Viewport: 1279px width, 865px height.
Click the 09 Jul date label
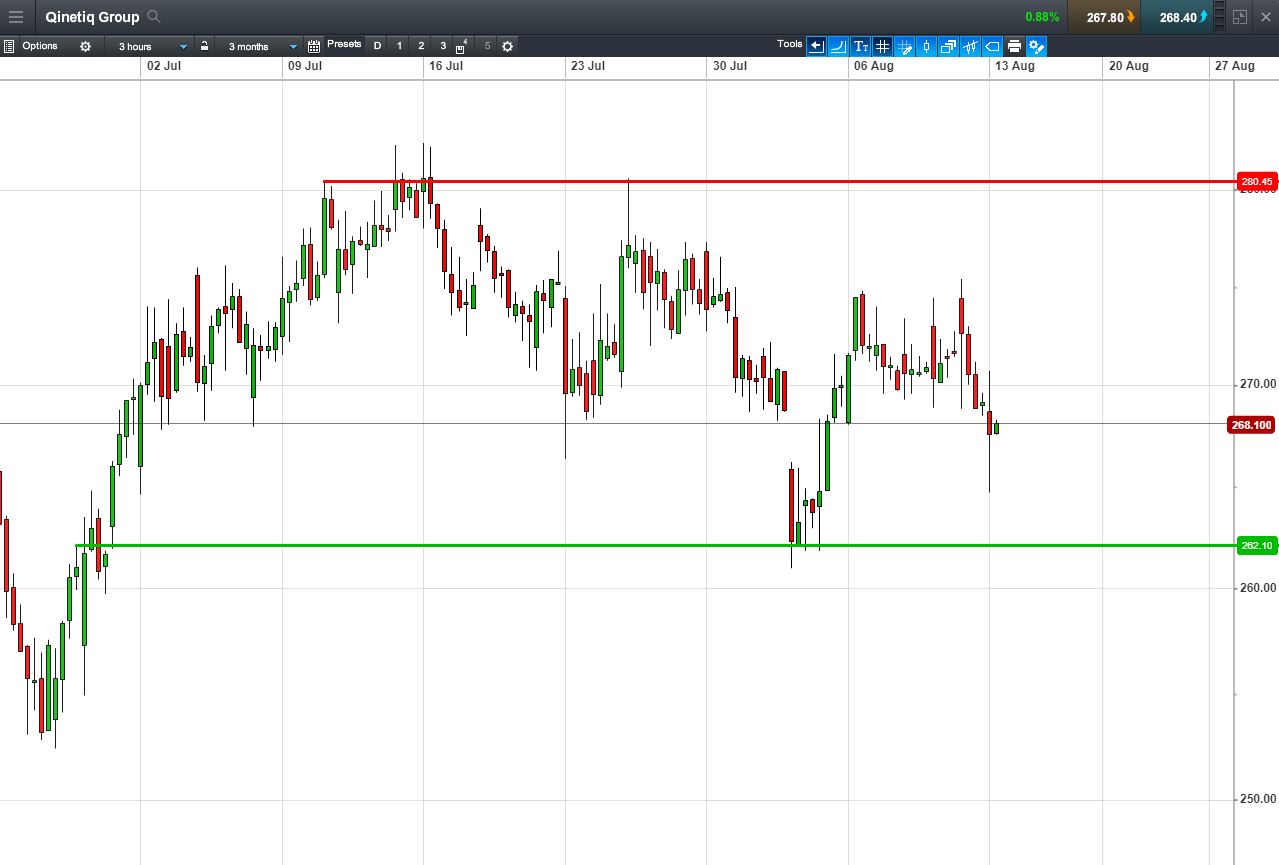pyautogui.click(x=305, y=66)
